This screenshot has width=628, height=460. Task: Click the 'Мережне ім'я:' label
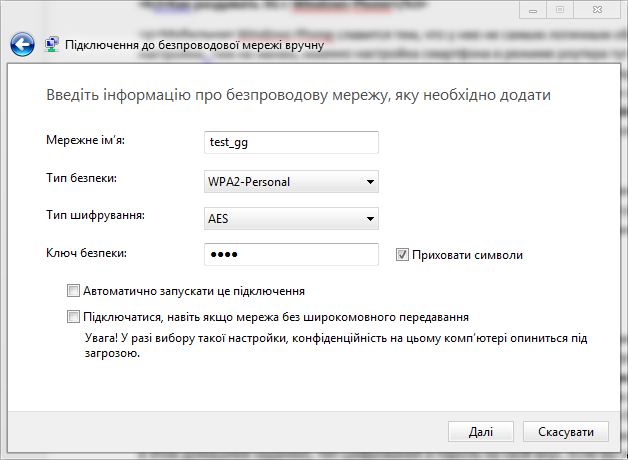tap(92, 140)
